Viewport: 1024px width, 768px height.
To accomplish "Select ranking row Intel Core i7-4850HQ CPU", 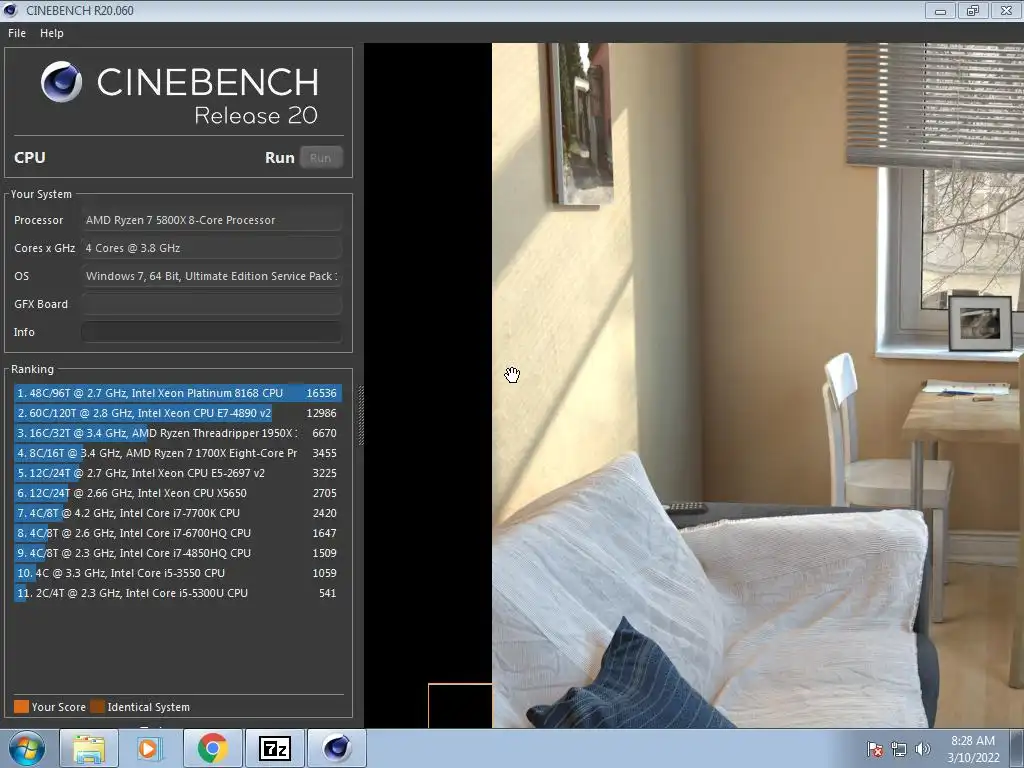I will coord(177,553).
